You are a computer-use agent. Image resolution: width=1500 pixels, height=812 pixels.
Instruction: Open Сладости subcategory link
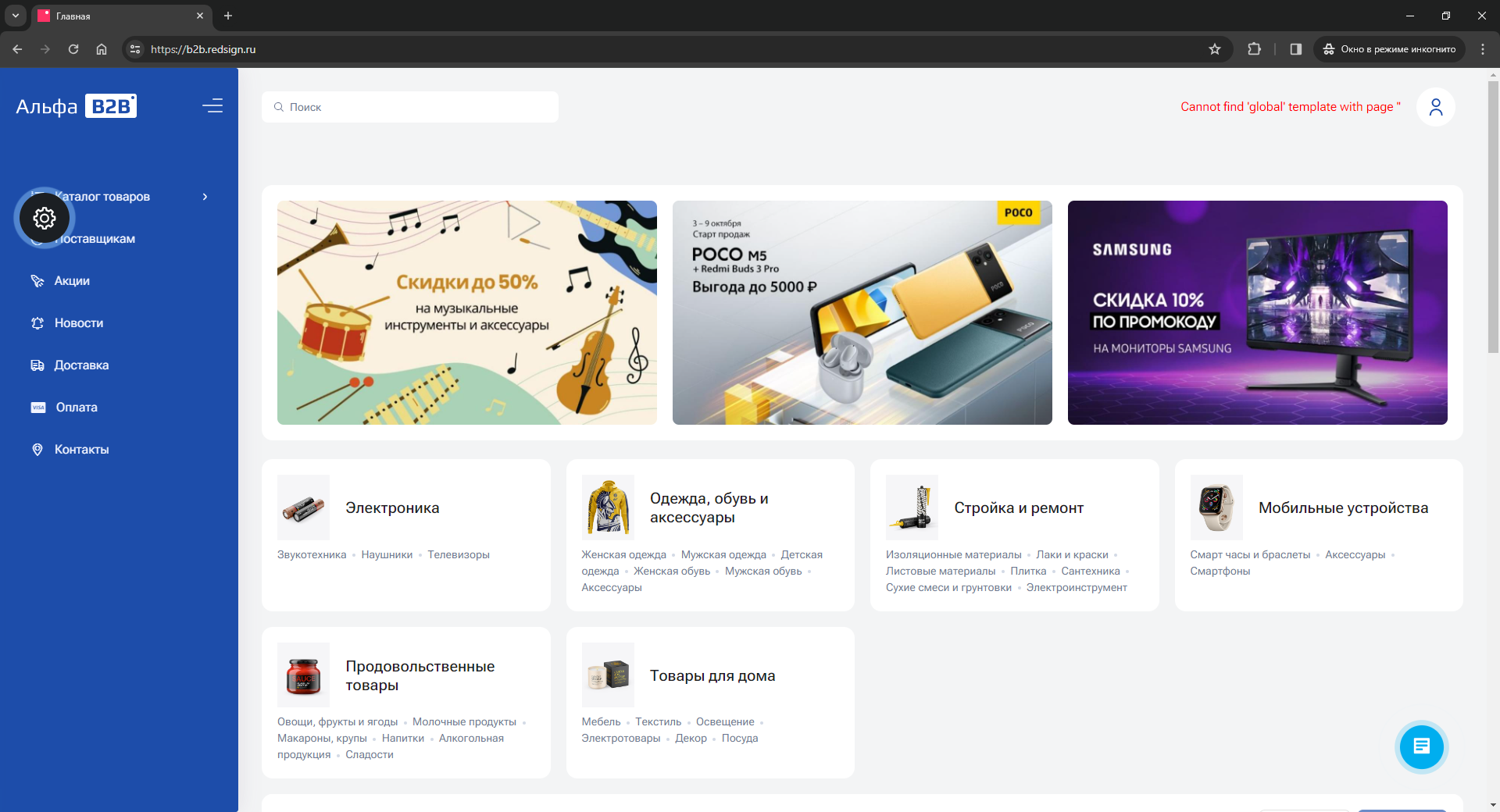370,755
